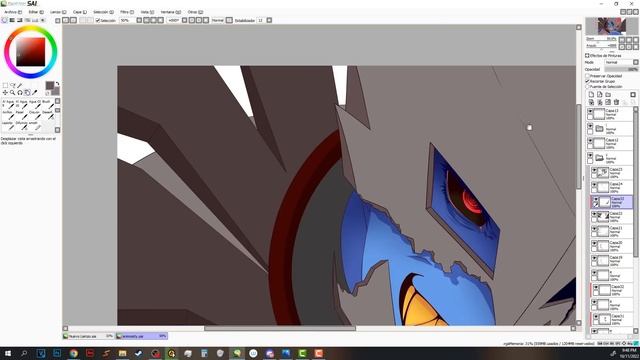Open Windows taskbar search
Image resolution: width=640 pixels, height=360 pixels.
[x=24, y=353]
